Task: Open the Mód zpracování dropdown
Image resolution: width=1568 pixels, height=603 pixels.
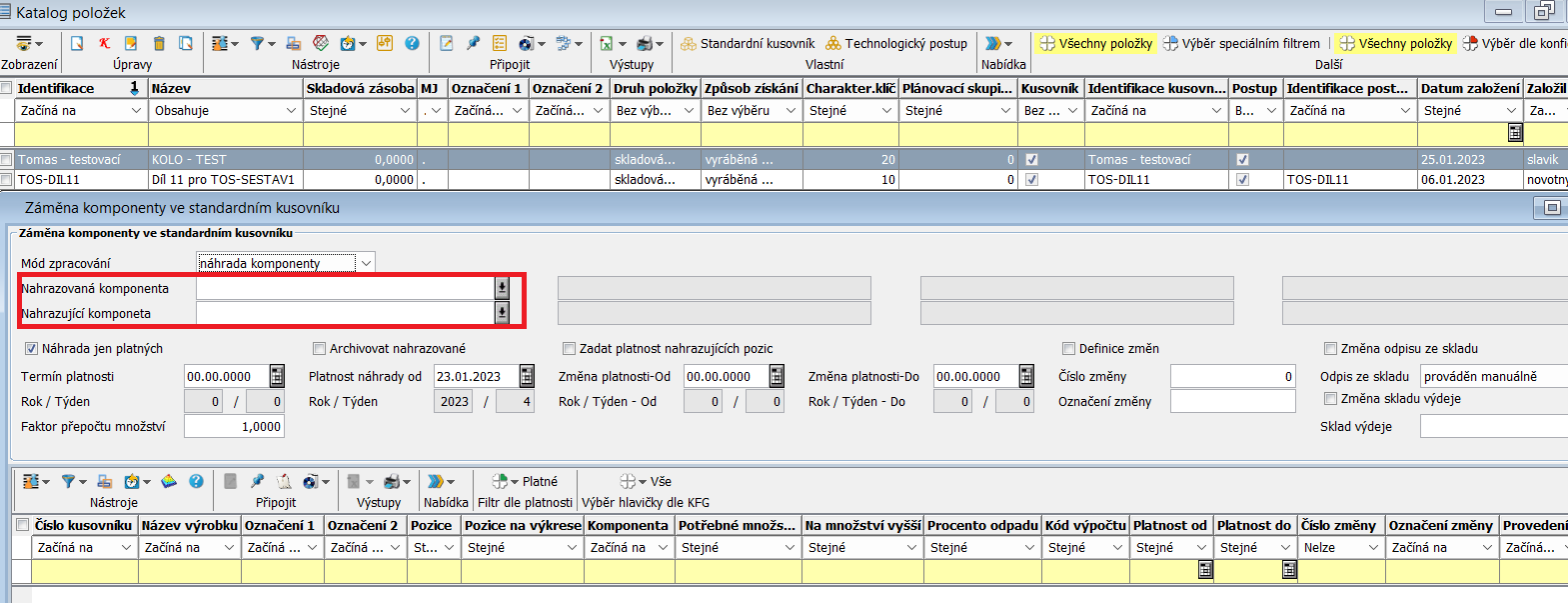Action: click(x=366, y=263)
